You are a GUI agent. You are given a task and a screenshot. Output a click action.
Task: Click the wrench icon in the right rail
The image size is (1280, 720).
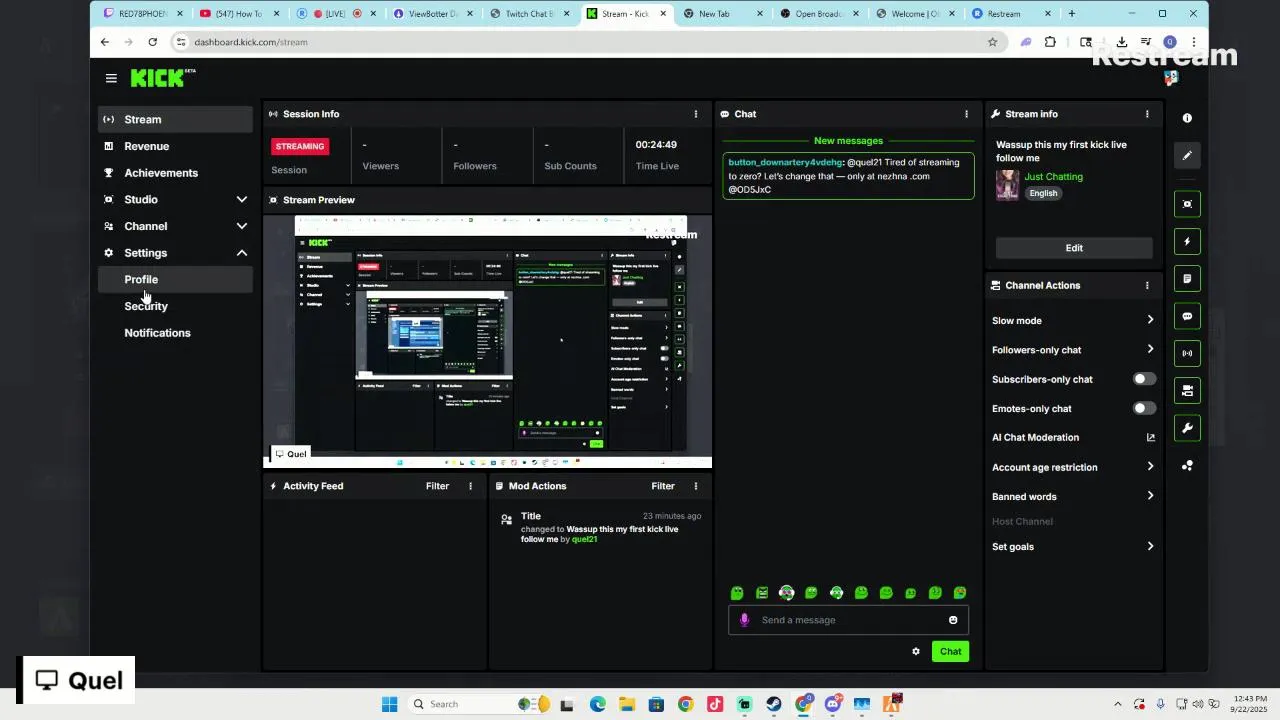pyautogui.click(x=1187, y=428)
